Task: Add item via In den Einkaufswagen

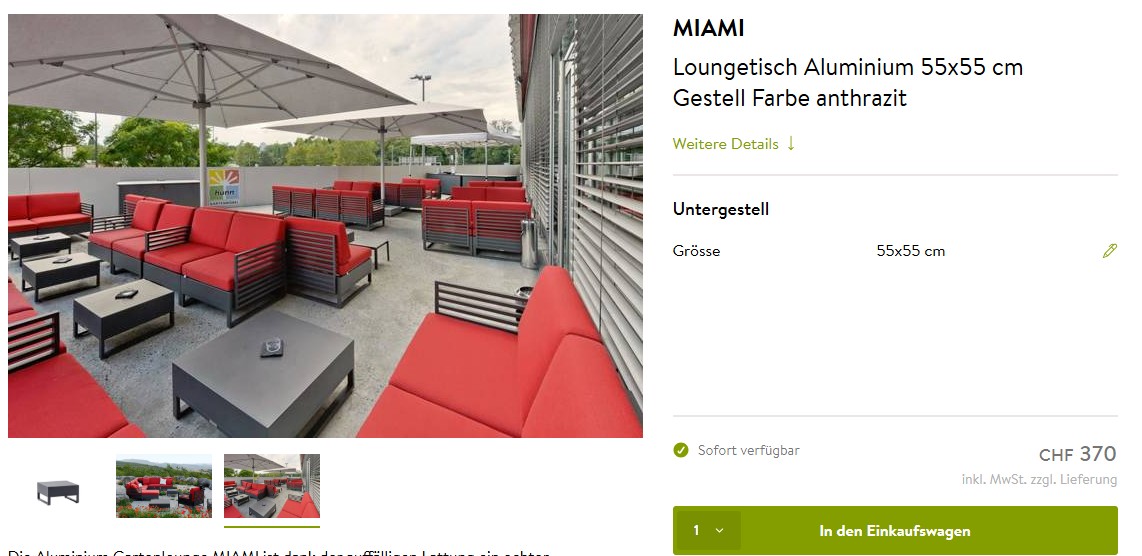Action: click(x=894, y=530)
